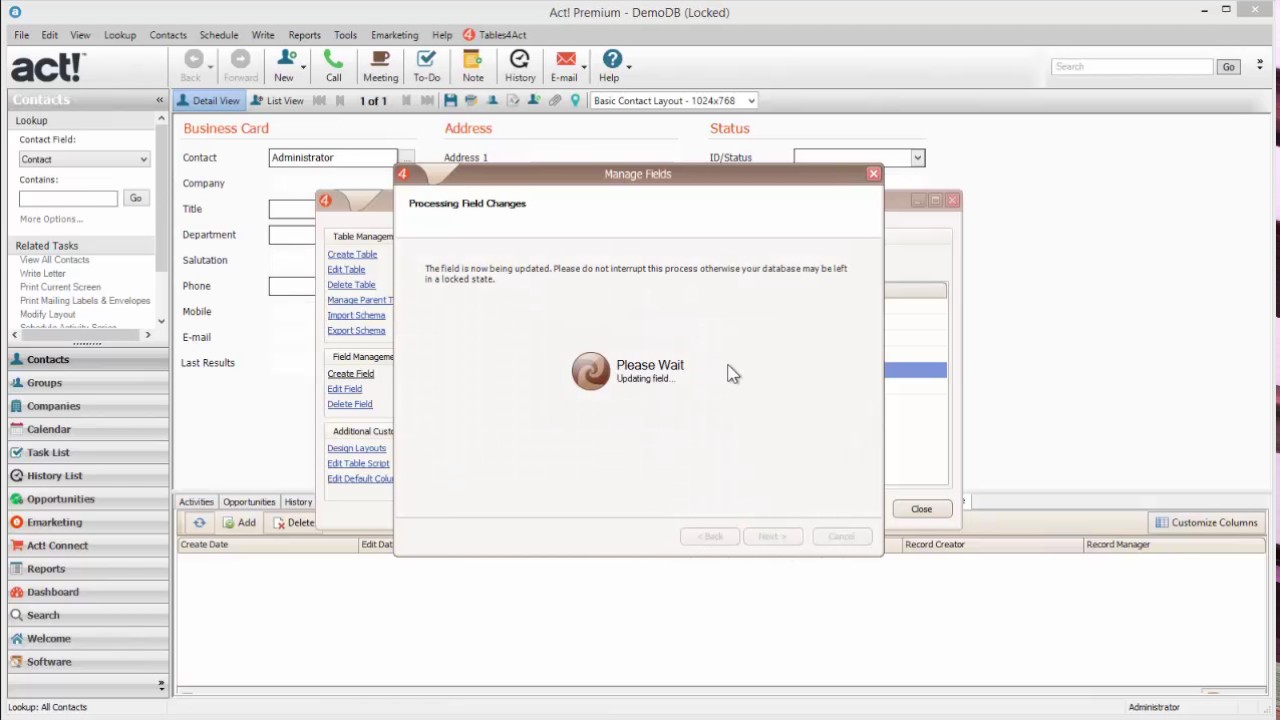Open the Tables4Act menu

pyautogui.click(x=495, y=35)
